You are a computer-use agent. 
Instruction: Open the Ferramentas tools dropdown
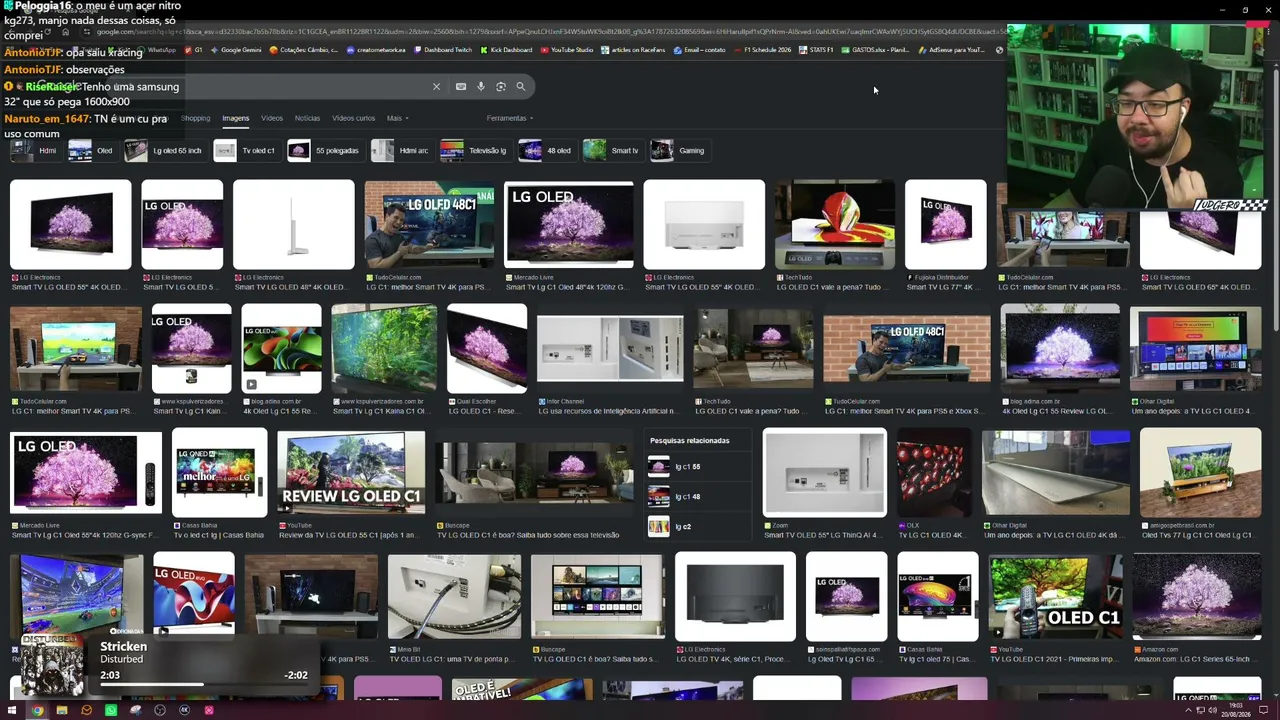[509, 118]
